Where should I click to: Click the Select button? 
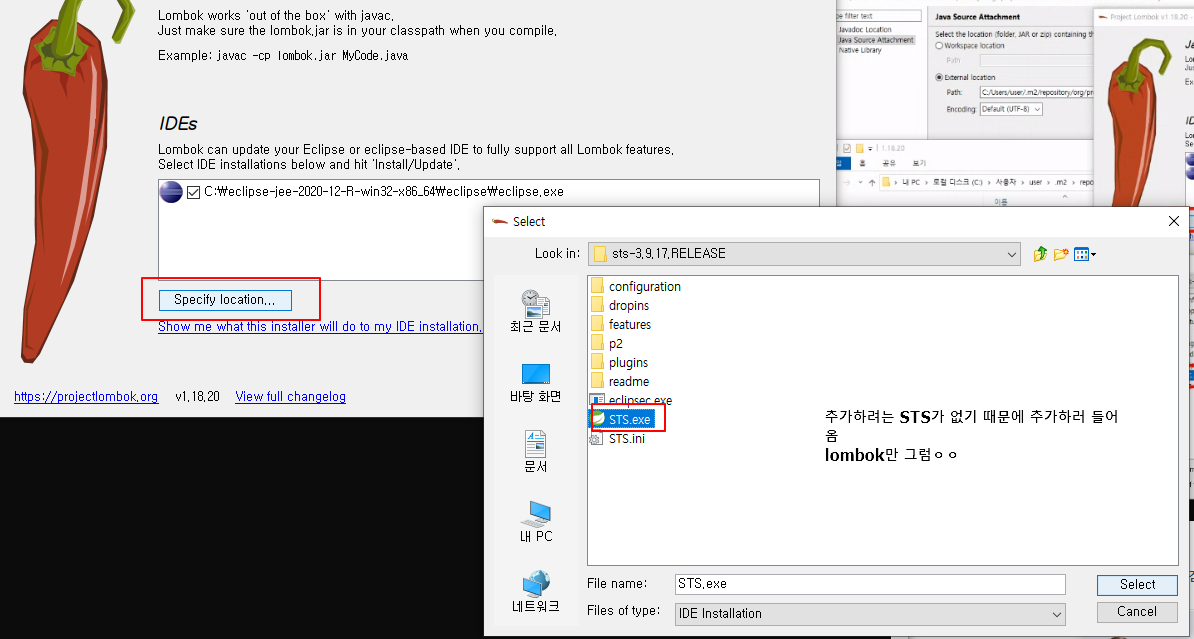1137,584
